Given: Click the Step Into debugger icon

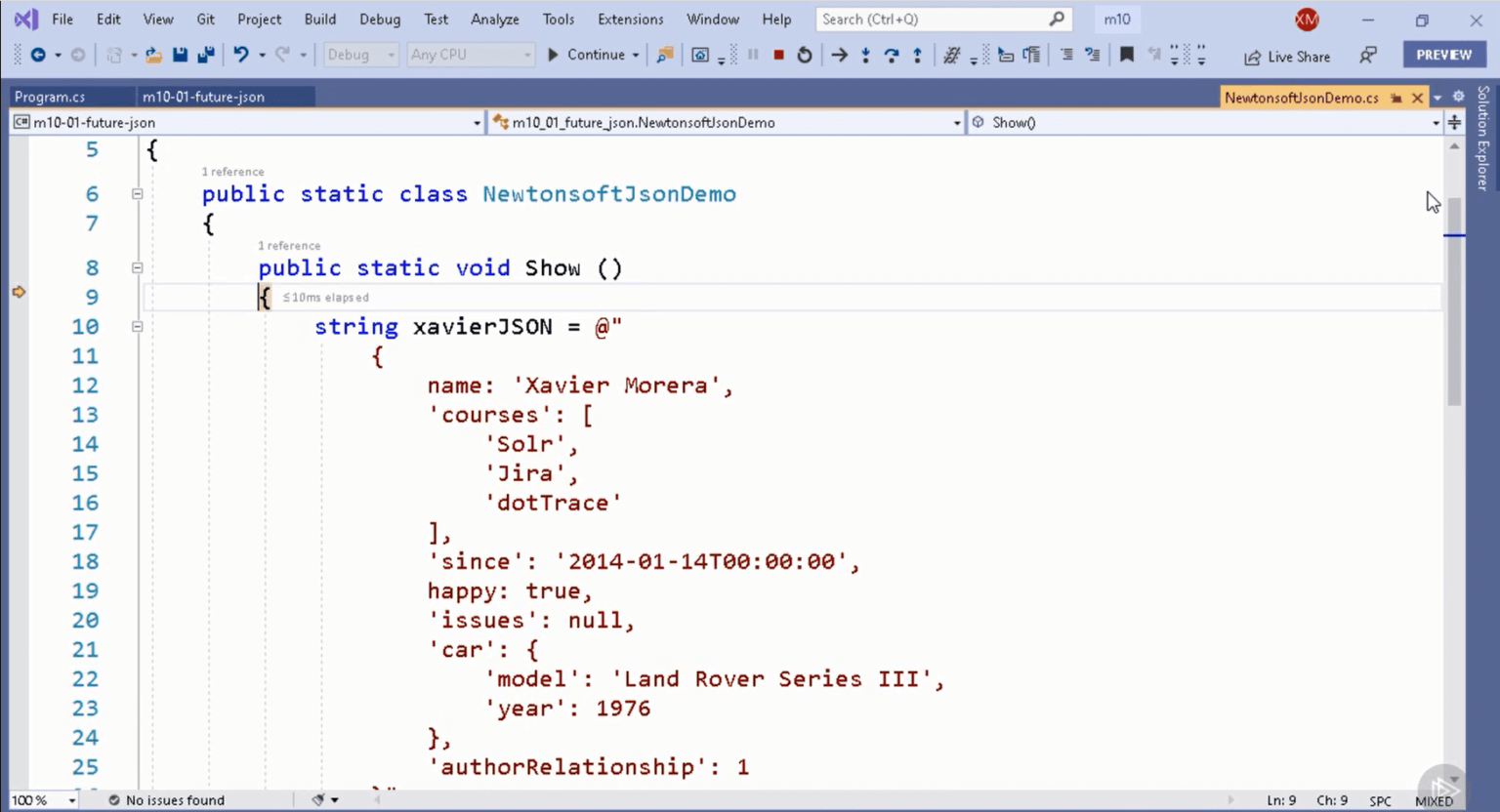Looking at the screenshot, I should 865,55.
